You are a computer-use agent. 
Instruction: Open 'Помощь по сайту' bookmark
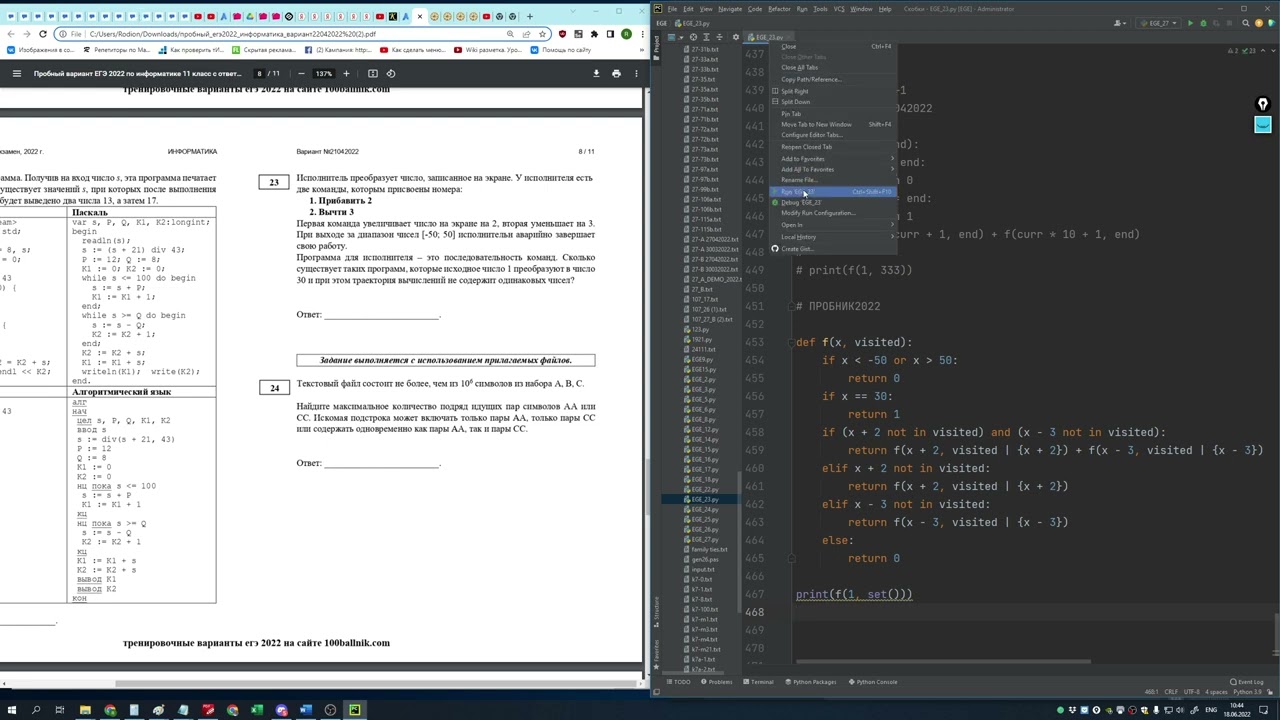coord(562,50)
